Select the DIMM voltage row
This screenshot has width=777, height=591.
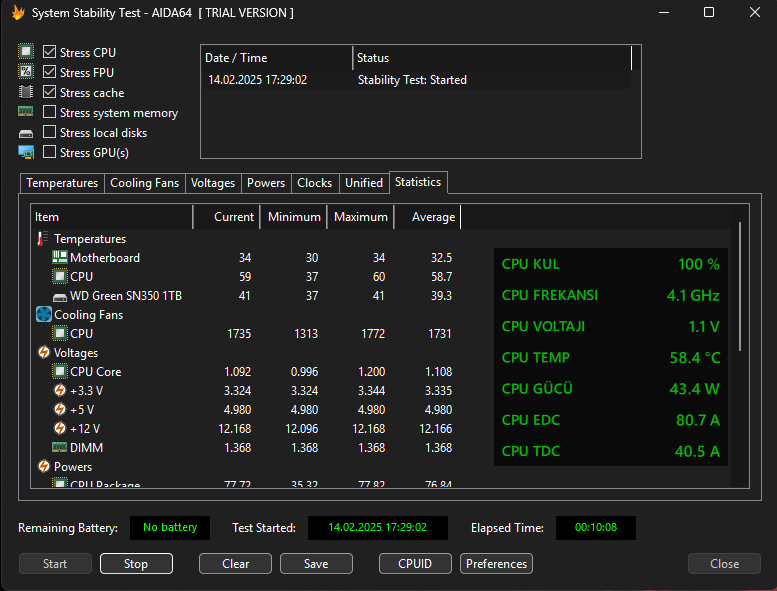click(246, 448)
